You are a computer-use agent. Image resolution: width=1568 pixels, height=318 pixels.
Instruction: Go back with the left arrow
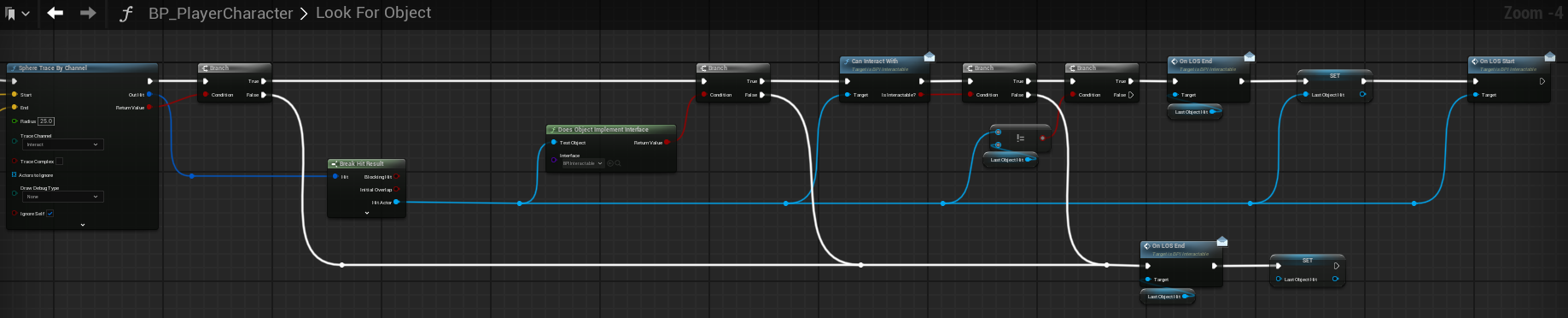click(x=55, y=13)
